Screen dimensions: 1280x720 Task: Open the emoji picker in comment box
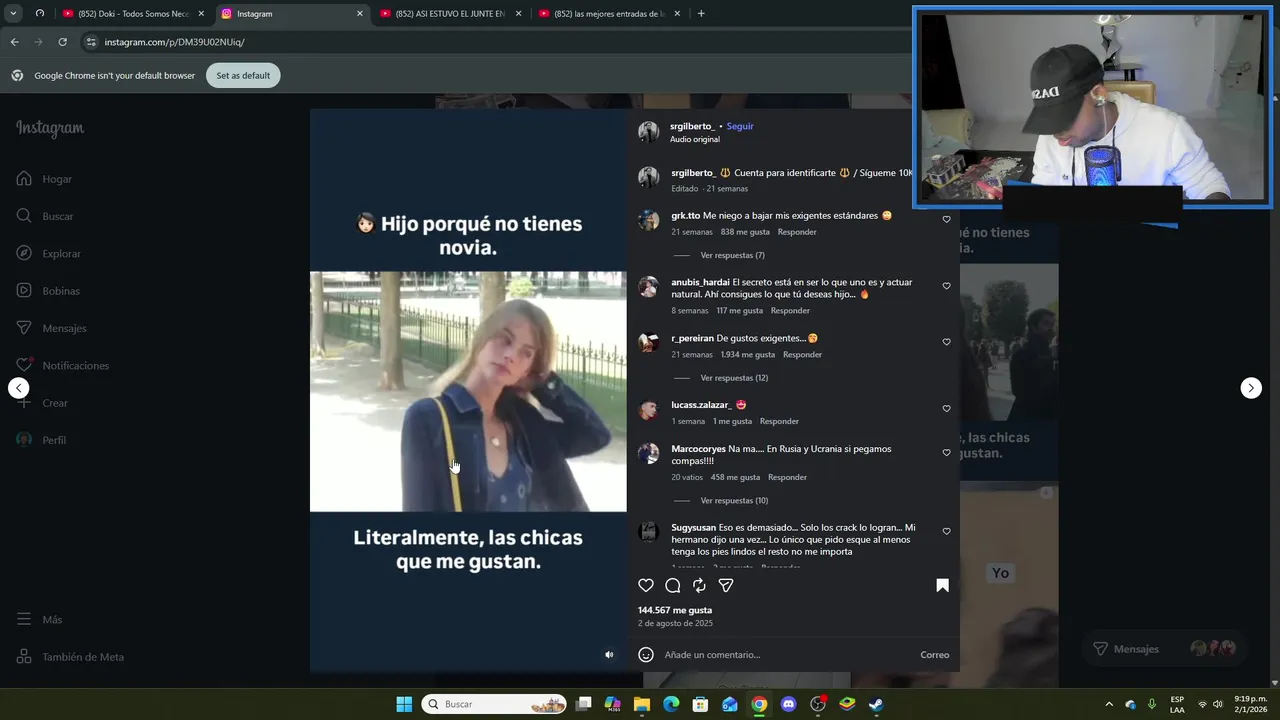click(x=646, y=655)
